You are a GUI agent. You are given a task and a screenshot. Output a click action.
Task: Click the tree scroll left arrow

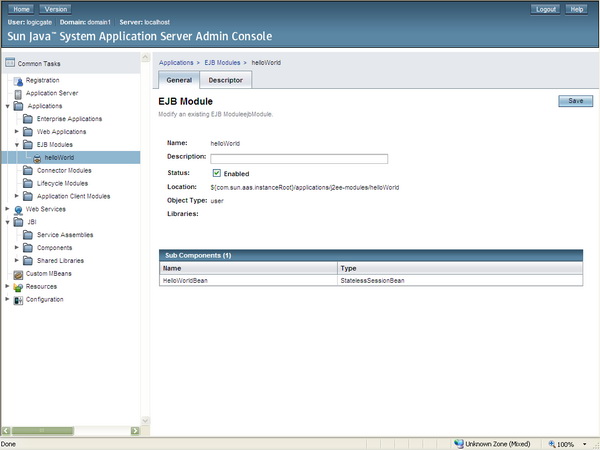point(6,431)
